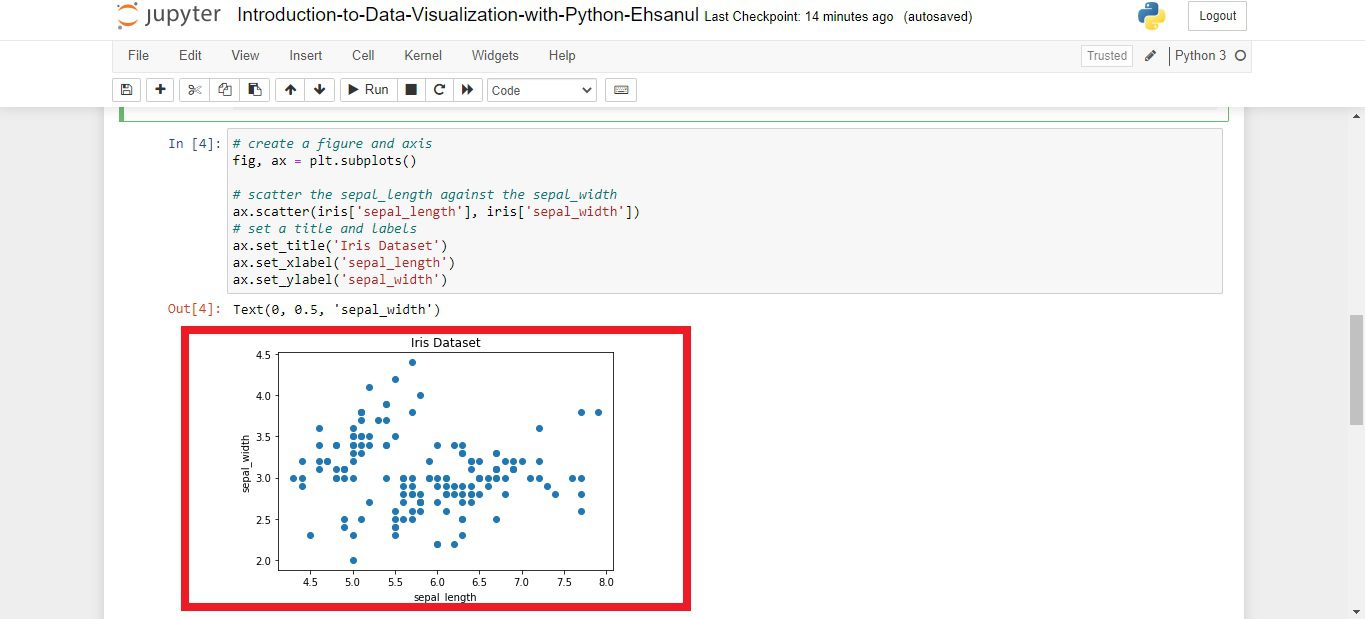The height and width of the screenshot is (619, 1365).
Task: Cut the selected cells
Action: coord(194,89)
